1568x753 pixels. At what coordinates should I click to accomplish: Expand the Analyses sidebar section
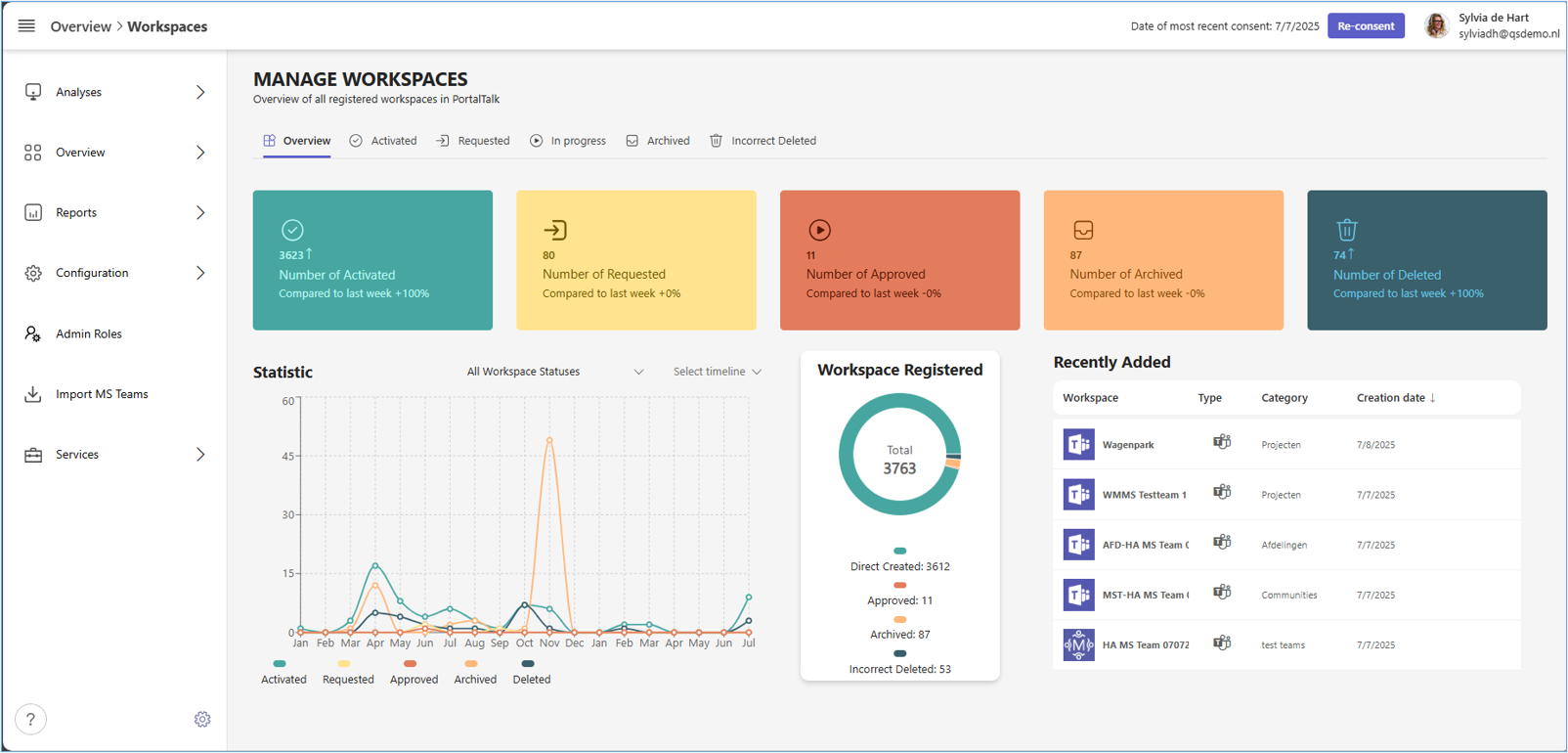(x=114, y=92)
